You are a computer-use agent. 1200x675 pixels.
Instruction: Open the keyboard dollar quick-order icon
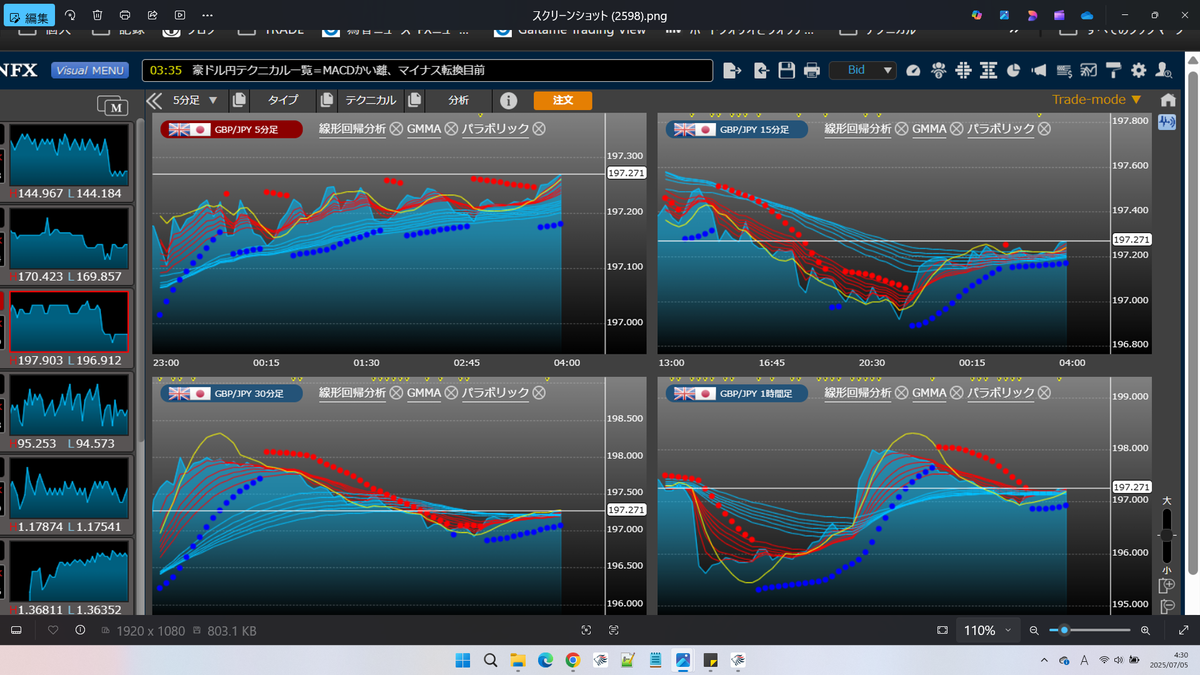coord(1064,71)
